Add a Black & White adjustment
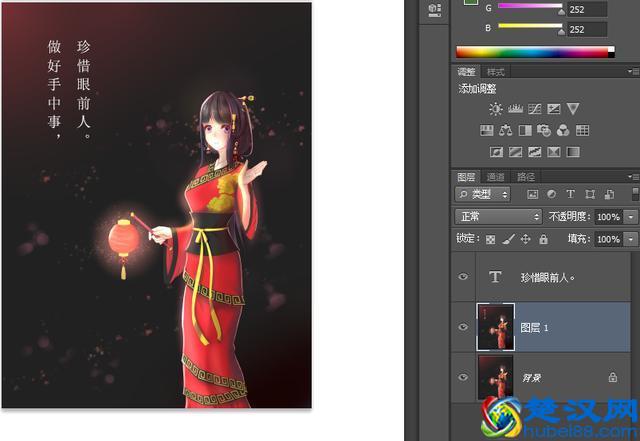This screenshot has width=640, height=441. click(x=525, y=130)
